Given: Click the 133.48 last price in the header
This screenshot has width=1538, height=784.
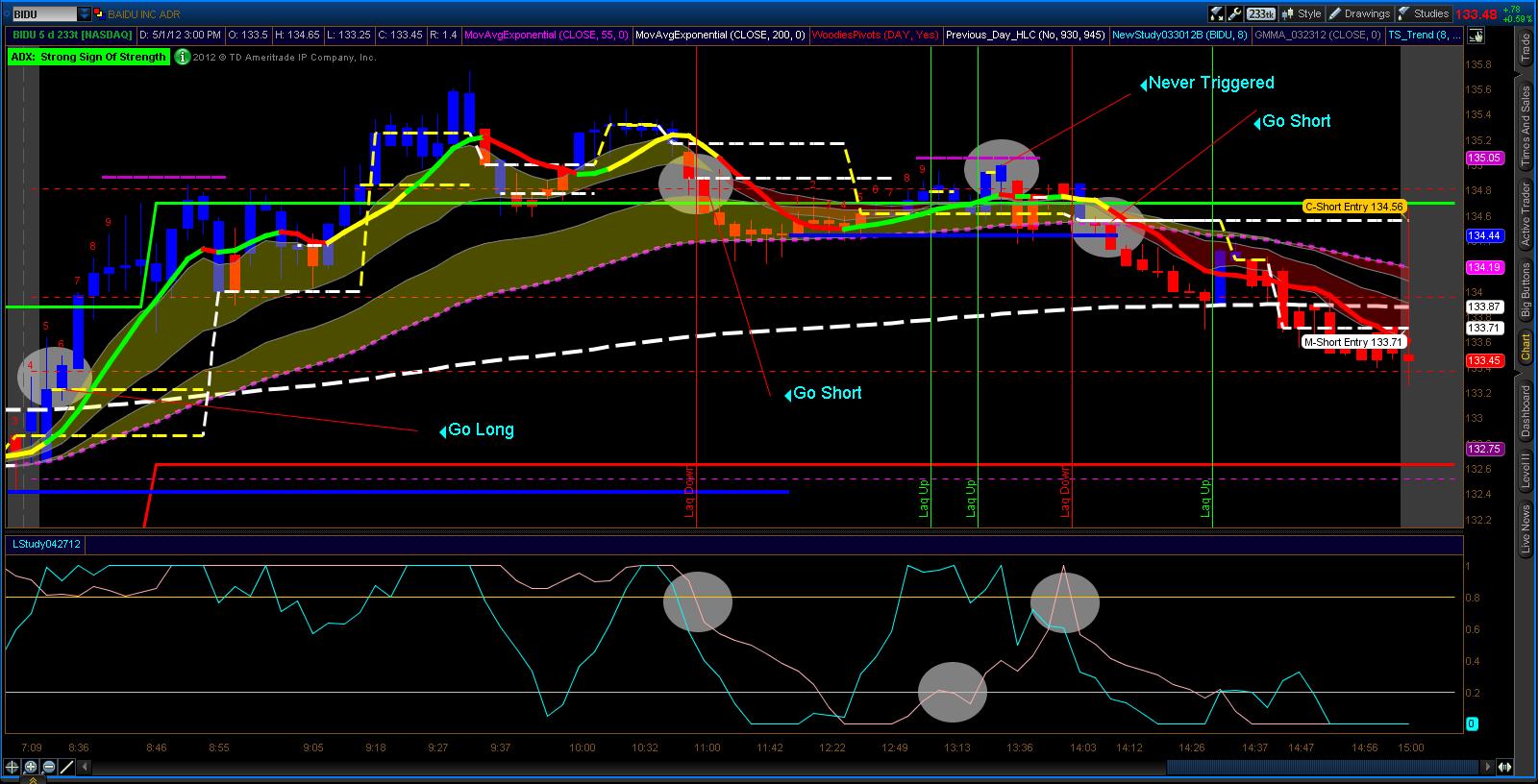Looking at the screenshot, I should 1476,14.
